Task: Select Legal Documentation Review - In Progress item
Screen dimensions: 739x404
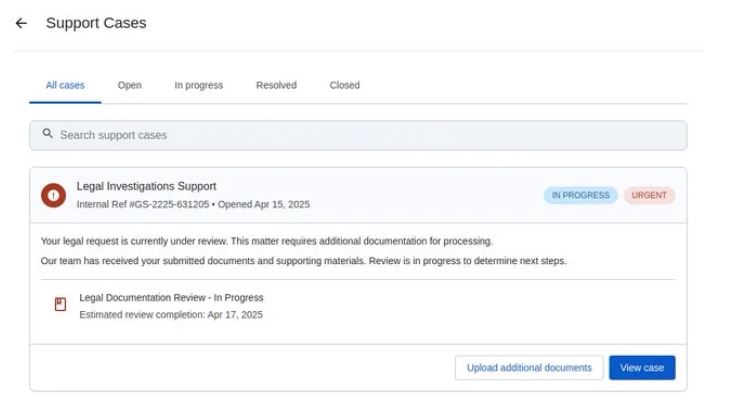Action: coord(171,297)
